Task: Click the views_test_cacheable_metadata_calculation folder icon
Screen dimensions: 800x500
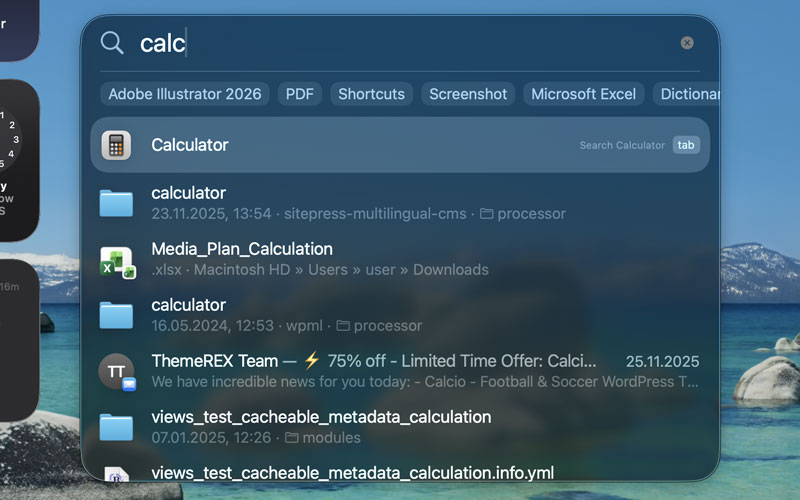Action: pyautogui.click(x=116, y=426)
